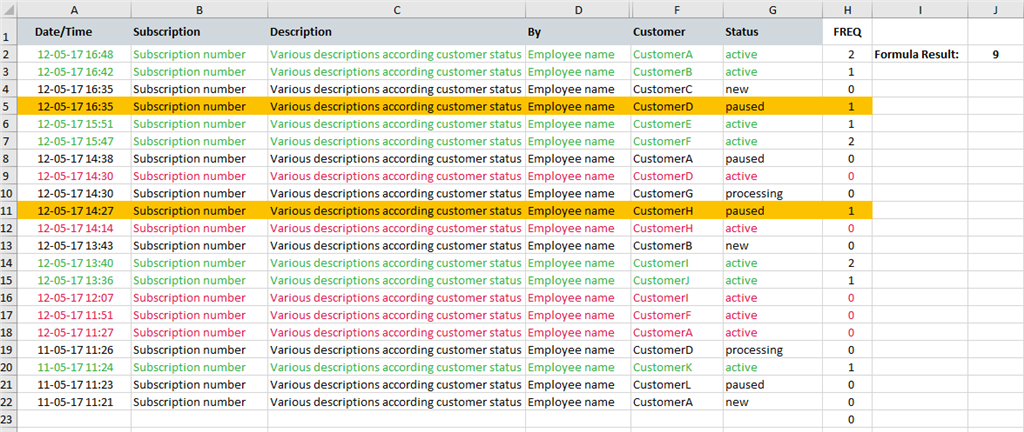Select the paused status in row 8

773,159
